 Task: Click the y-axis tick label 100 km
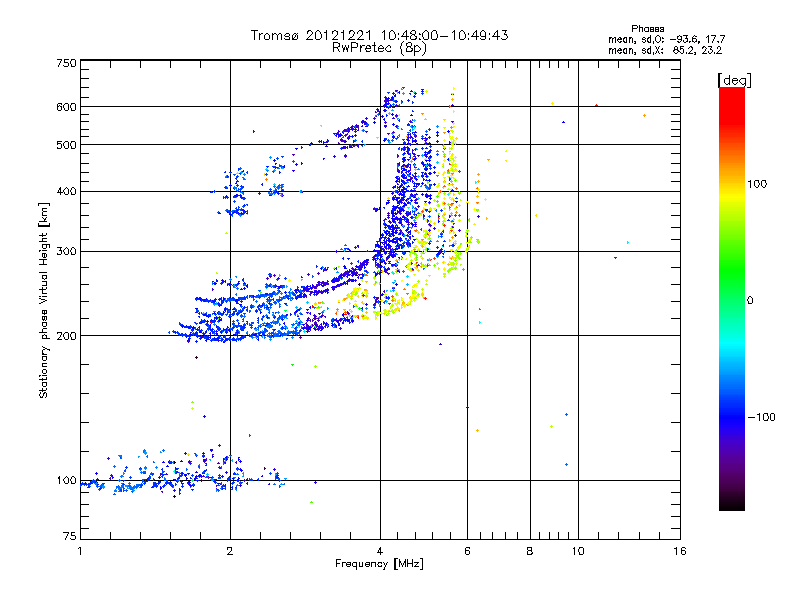coord(66,481)
